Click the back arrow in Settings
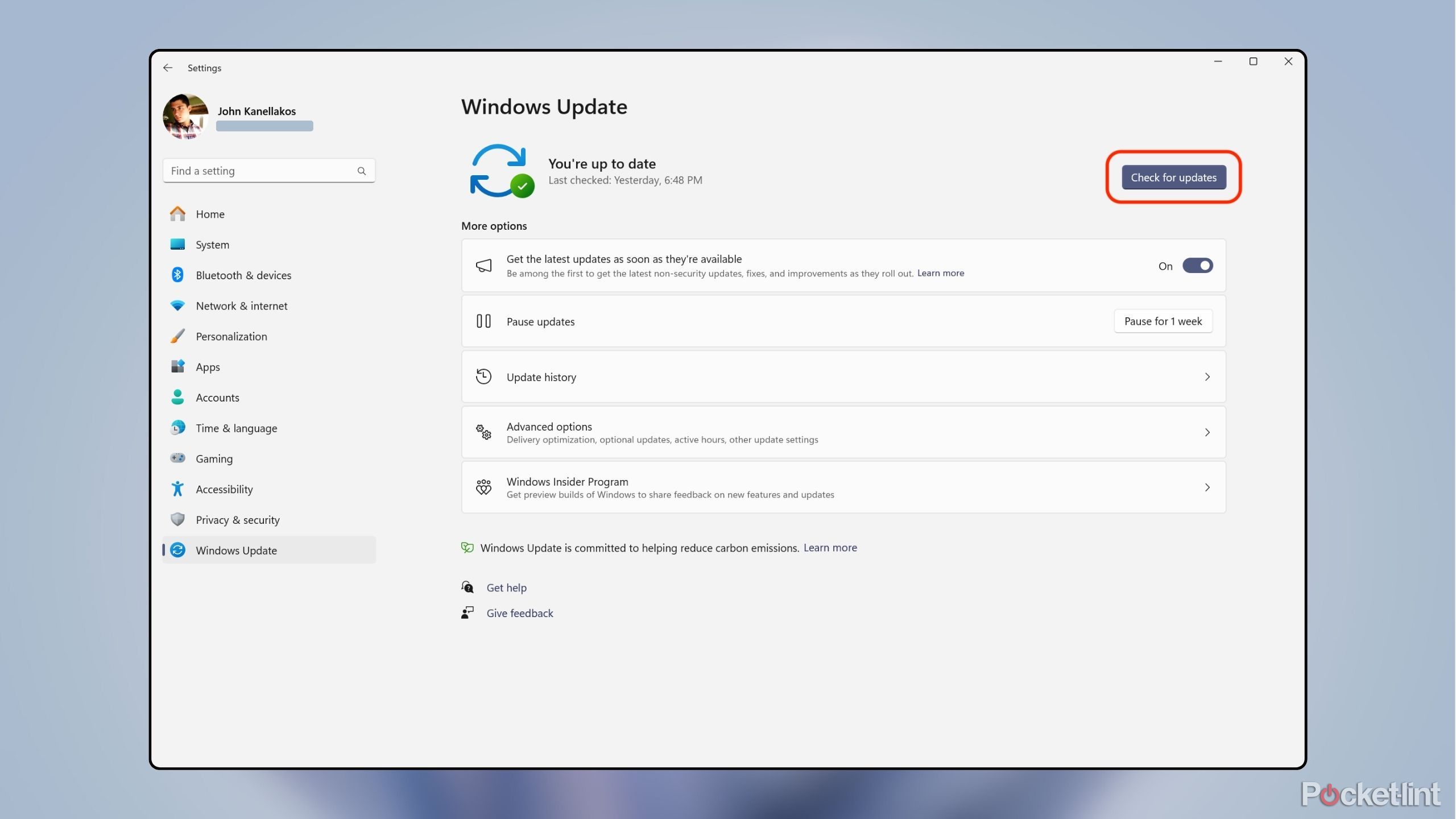The image size is (1456, 819). pos(168,68)
